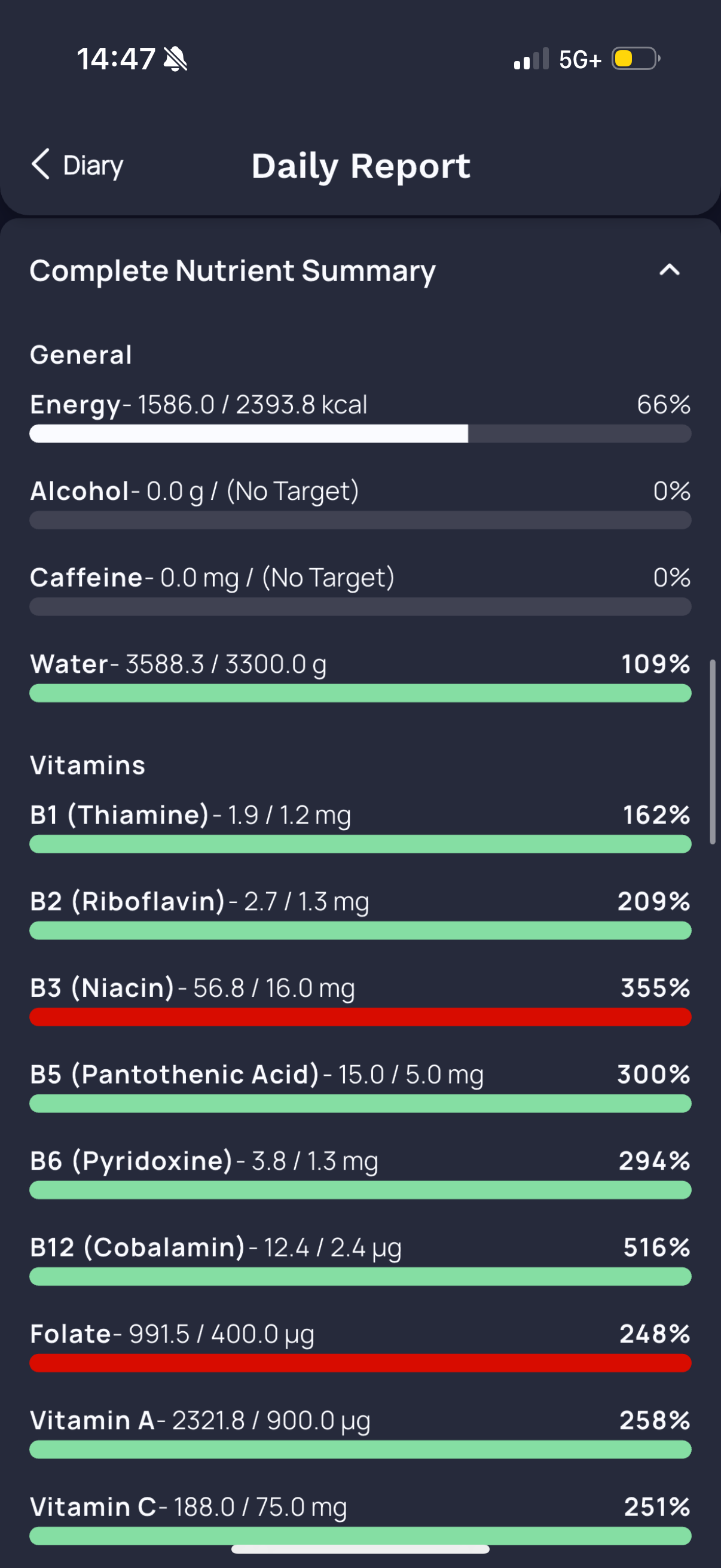The height and width of the screenshot is (1568, 721).
Task: Tap the Vitamin C 251% percentage
Action: click(657, 1507)
